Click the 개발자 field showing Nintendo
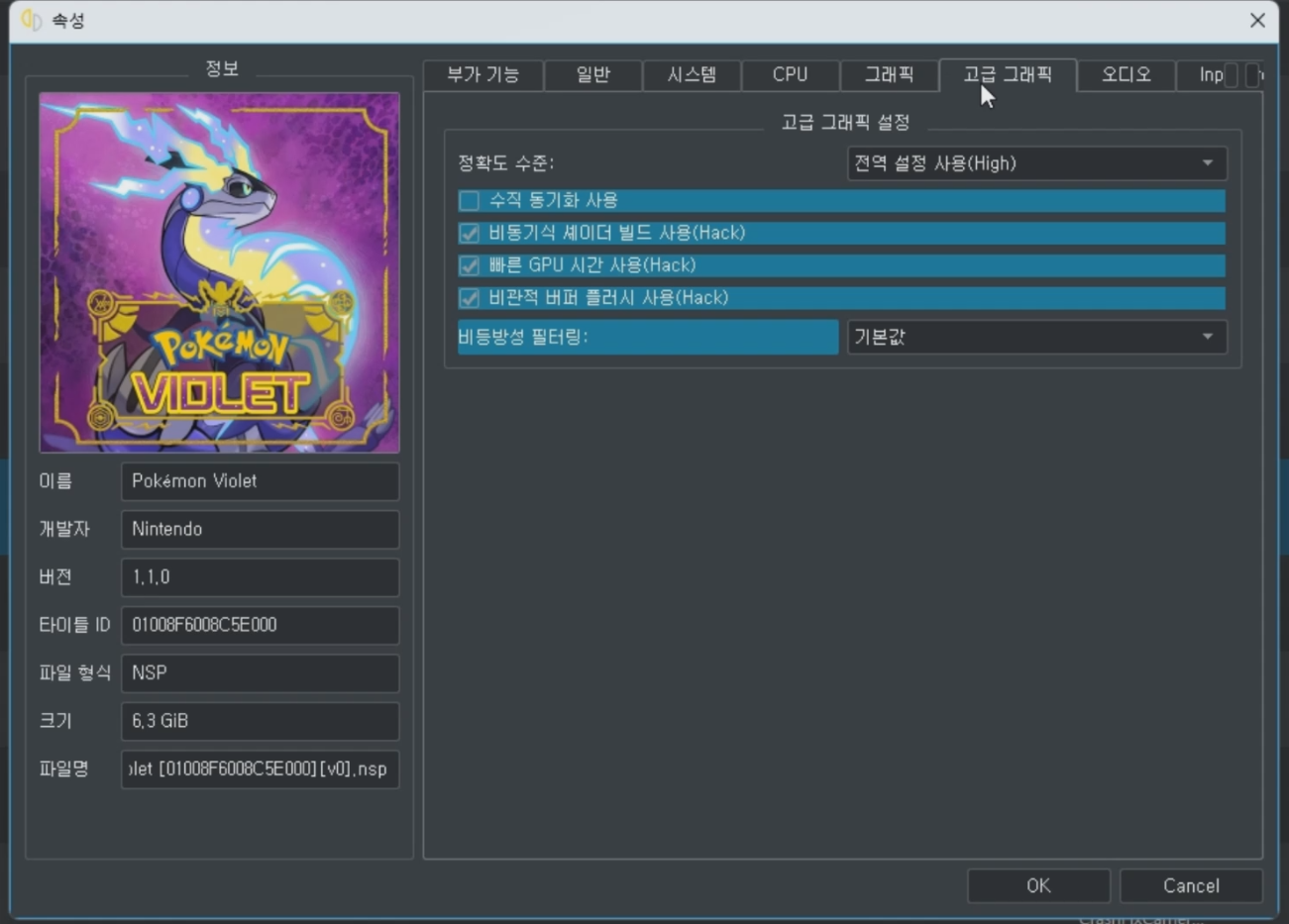This screenshot has height=924, width=1289. point(260,530)
